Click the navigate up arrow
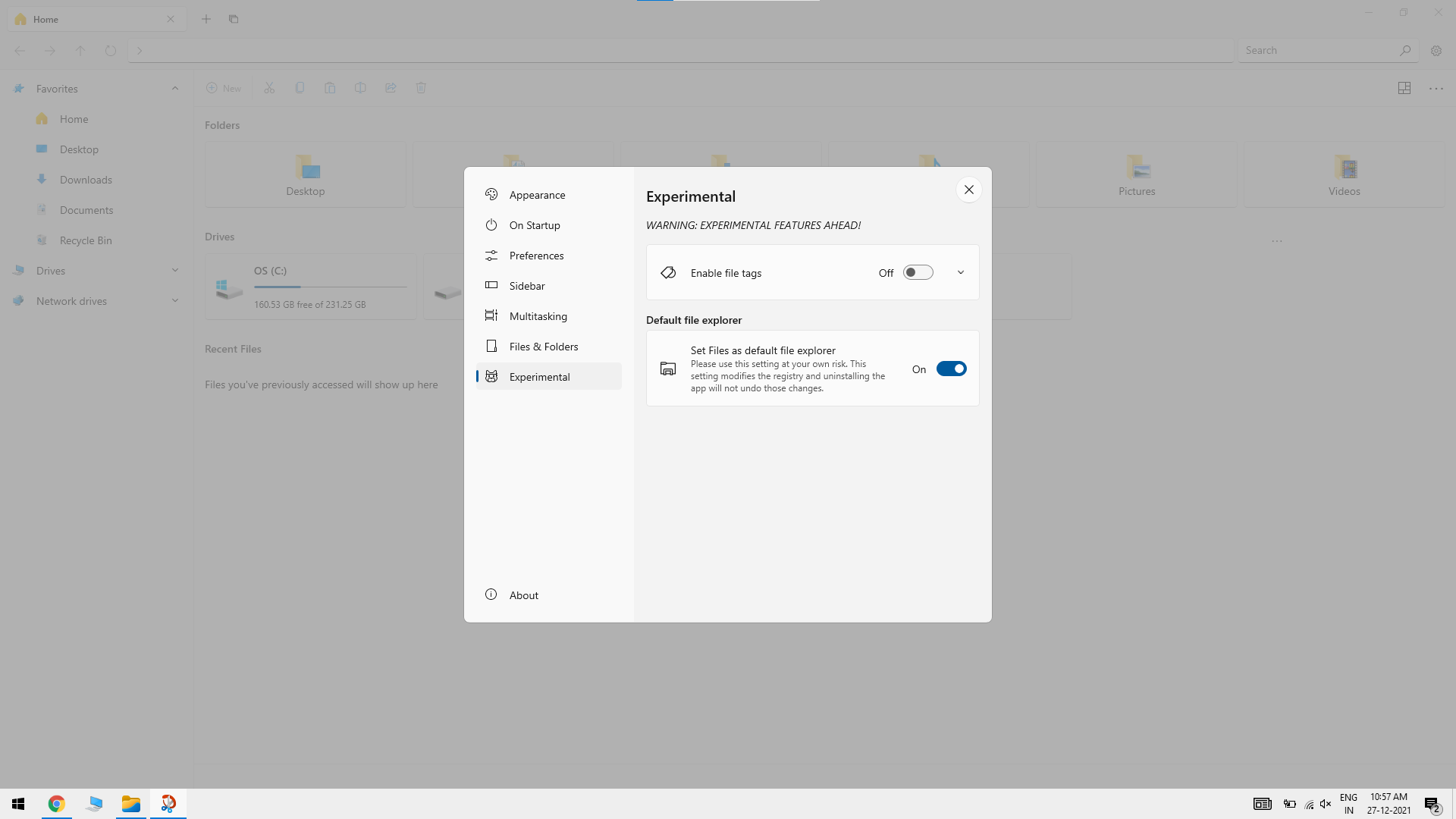Screen dimensions: 1456x819 pyautogui.click(x=80, y=51)
